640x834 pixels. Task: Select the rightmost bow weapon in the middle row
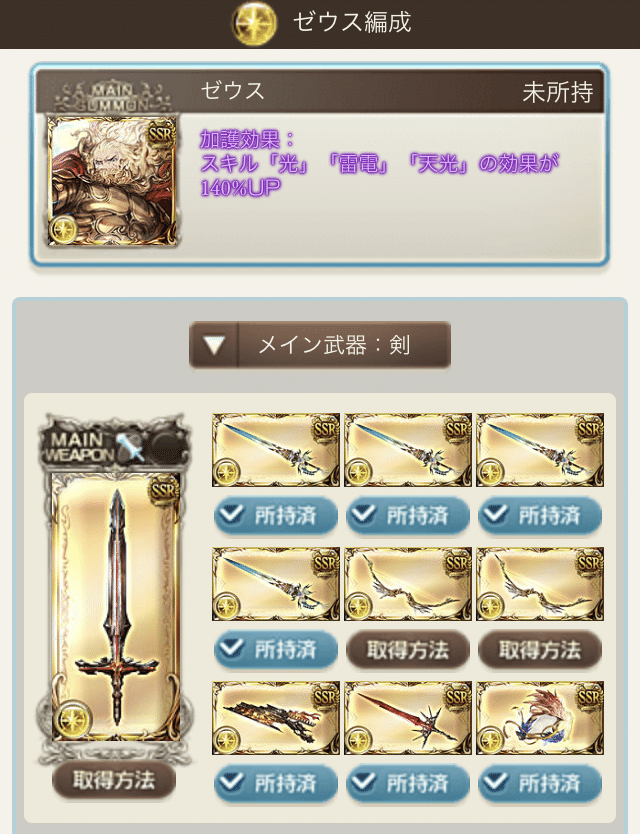[539, 584]
